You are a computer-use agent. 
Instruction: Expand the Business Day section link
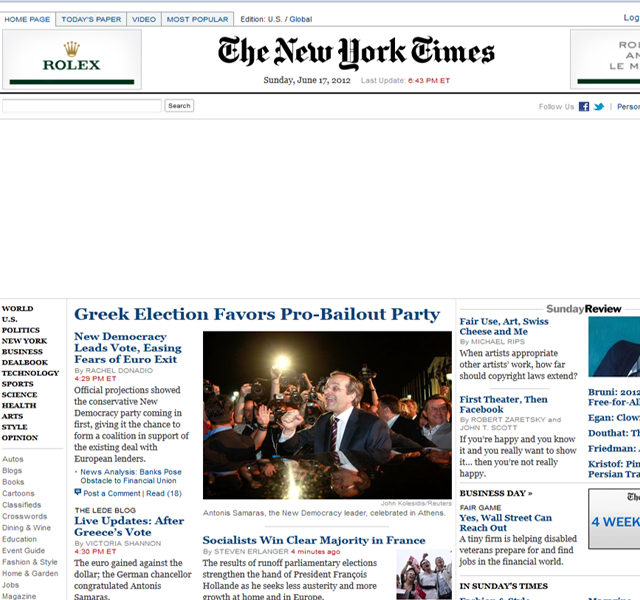(x=496, y=493)
